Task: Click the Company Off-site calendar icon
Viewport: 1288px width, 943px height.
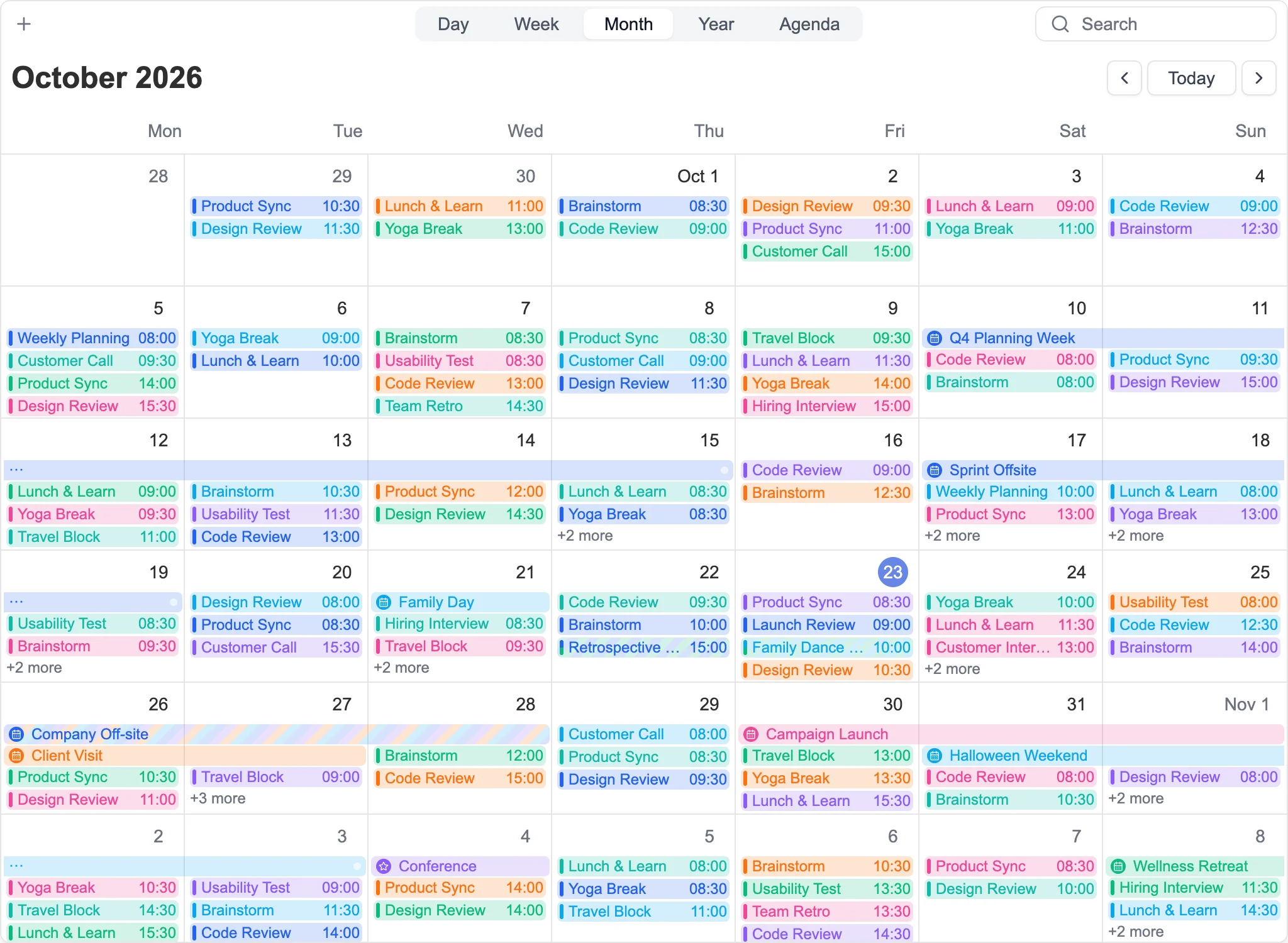Action: click(16, 734)
